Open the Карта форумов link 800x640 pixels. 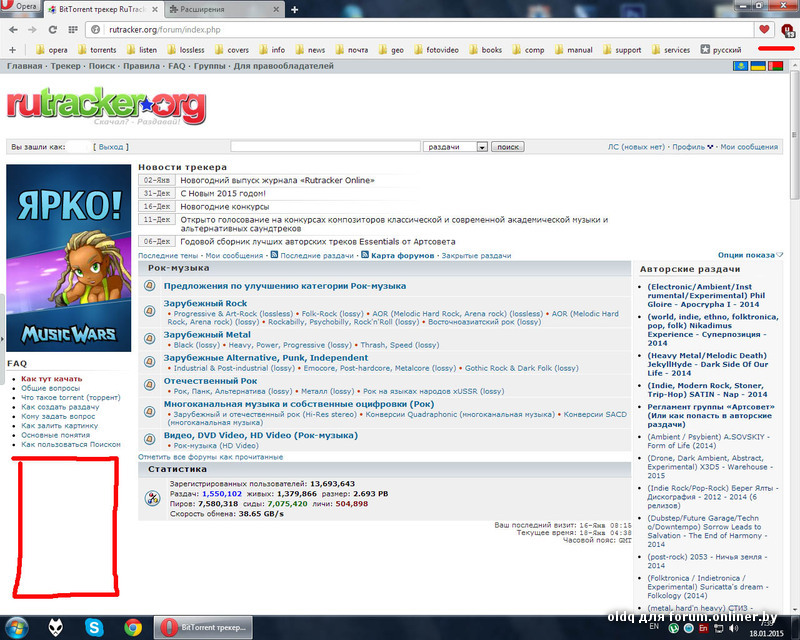tap(403, 255)
